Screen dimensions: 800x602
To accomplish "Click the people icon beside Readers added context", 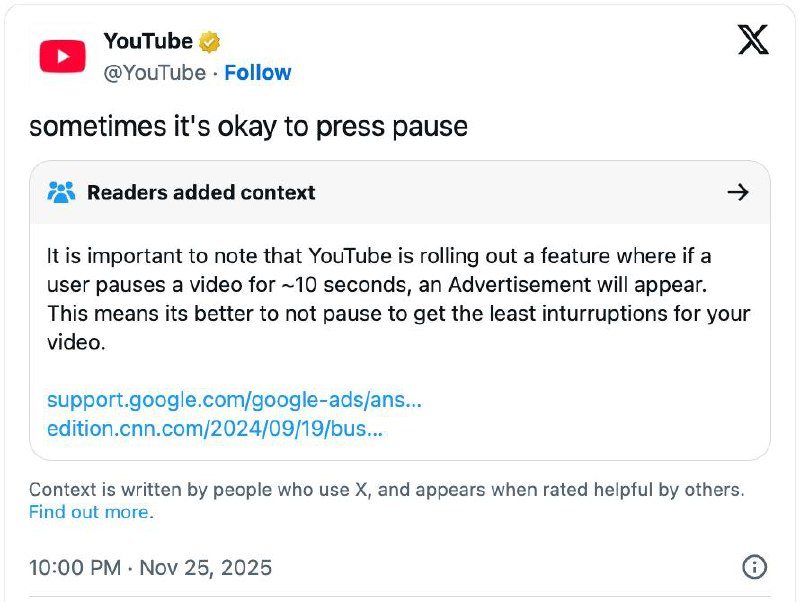I will [61, 192].
